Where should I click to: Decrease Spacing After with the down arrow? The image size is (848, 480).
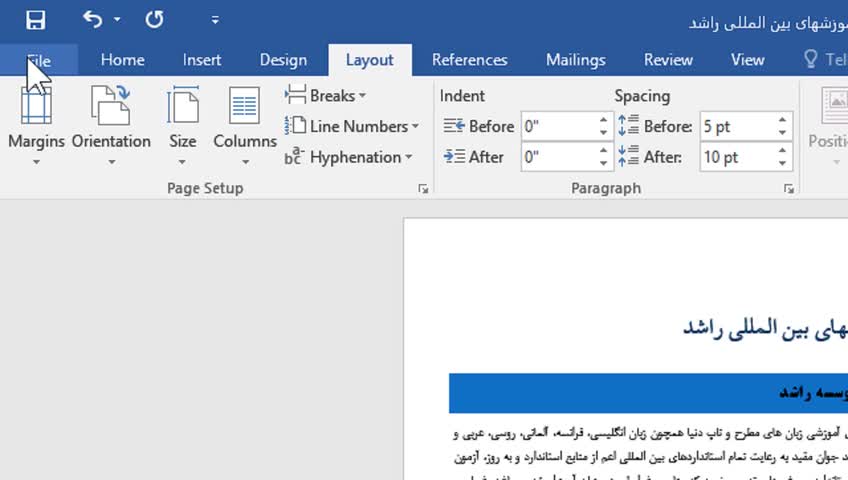coord(783,163)
